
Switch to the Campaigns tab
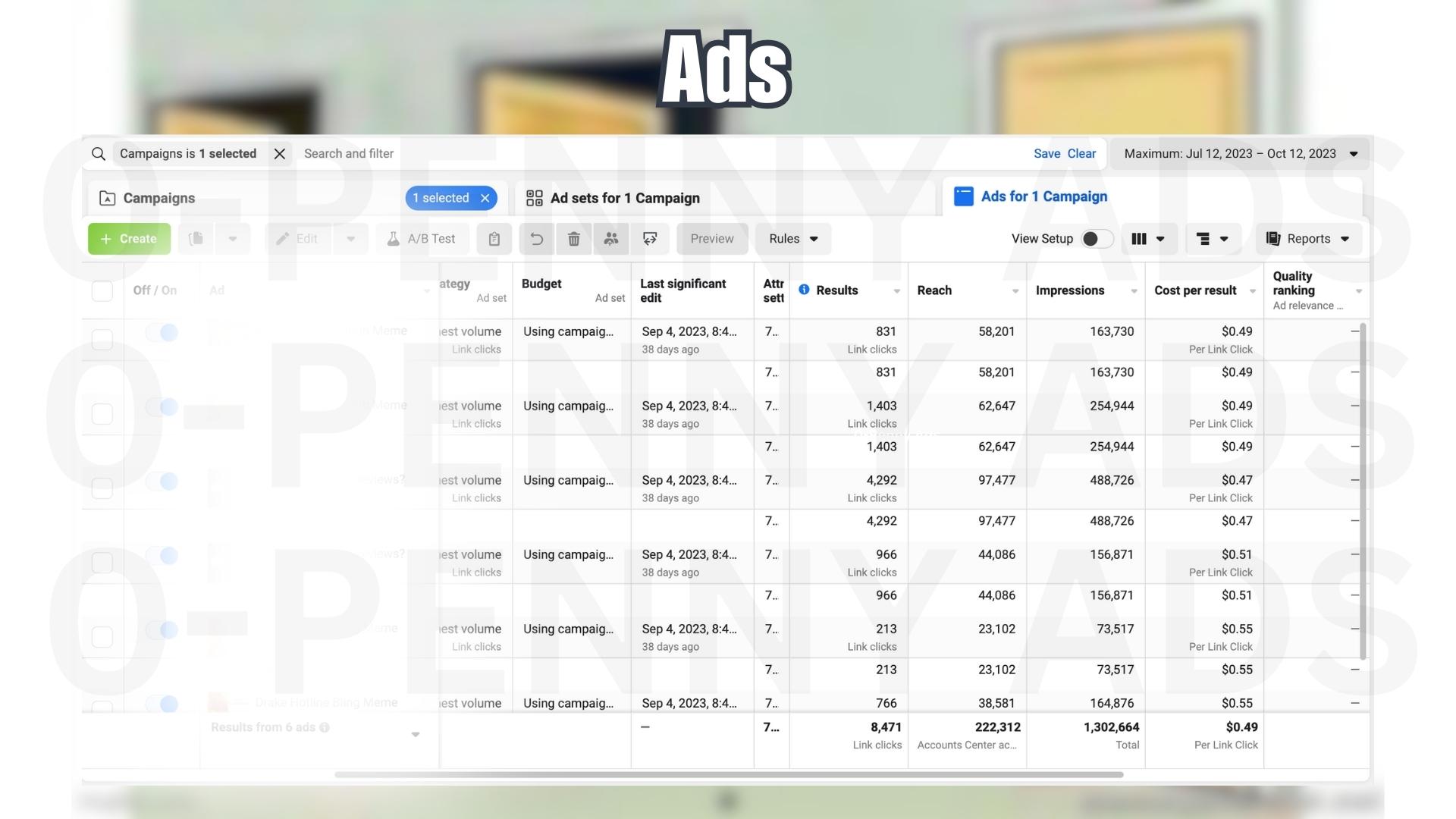[x=158, y=198]
